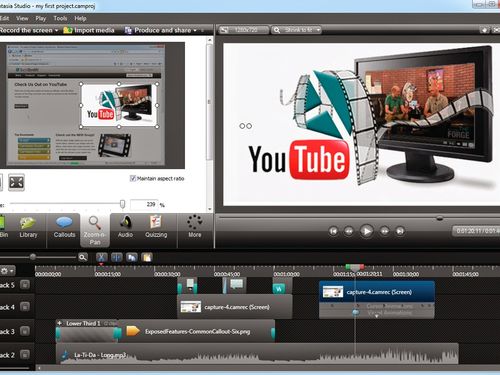Click the Paste clipboard icon above timeline
The width and height of the screenshot is (500, 375).
pos(147,257)
